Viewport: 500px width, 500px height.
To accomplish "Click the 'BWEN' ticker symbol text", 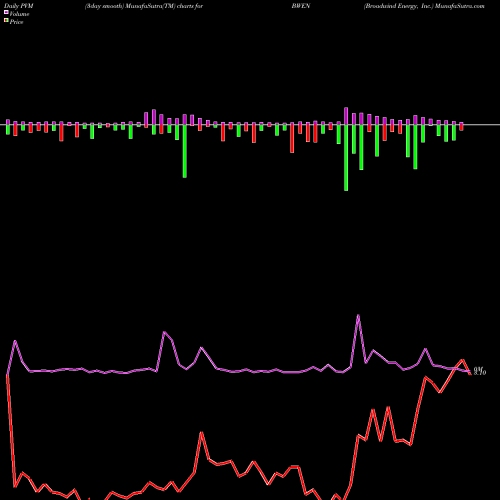I will pos(301,6).
